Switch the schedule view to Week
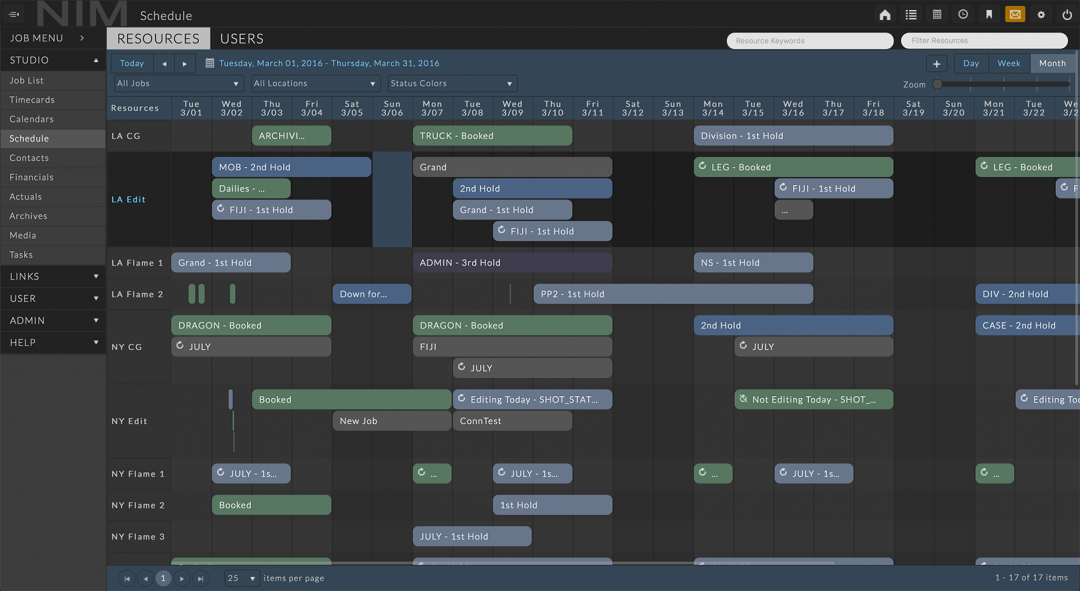Viewport: 1080px width, 591px height. [1010, 62]
